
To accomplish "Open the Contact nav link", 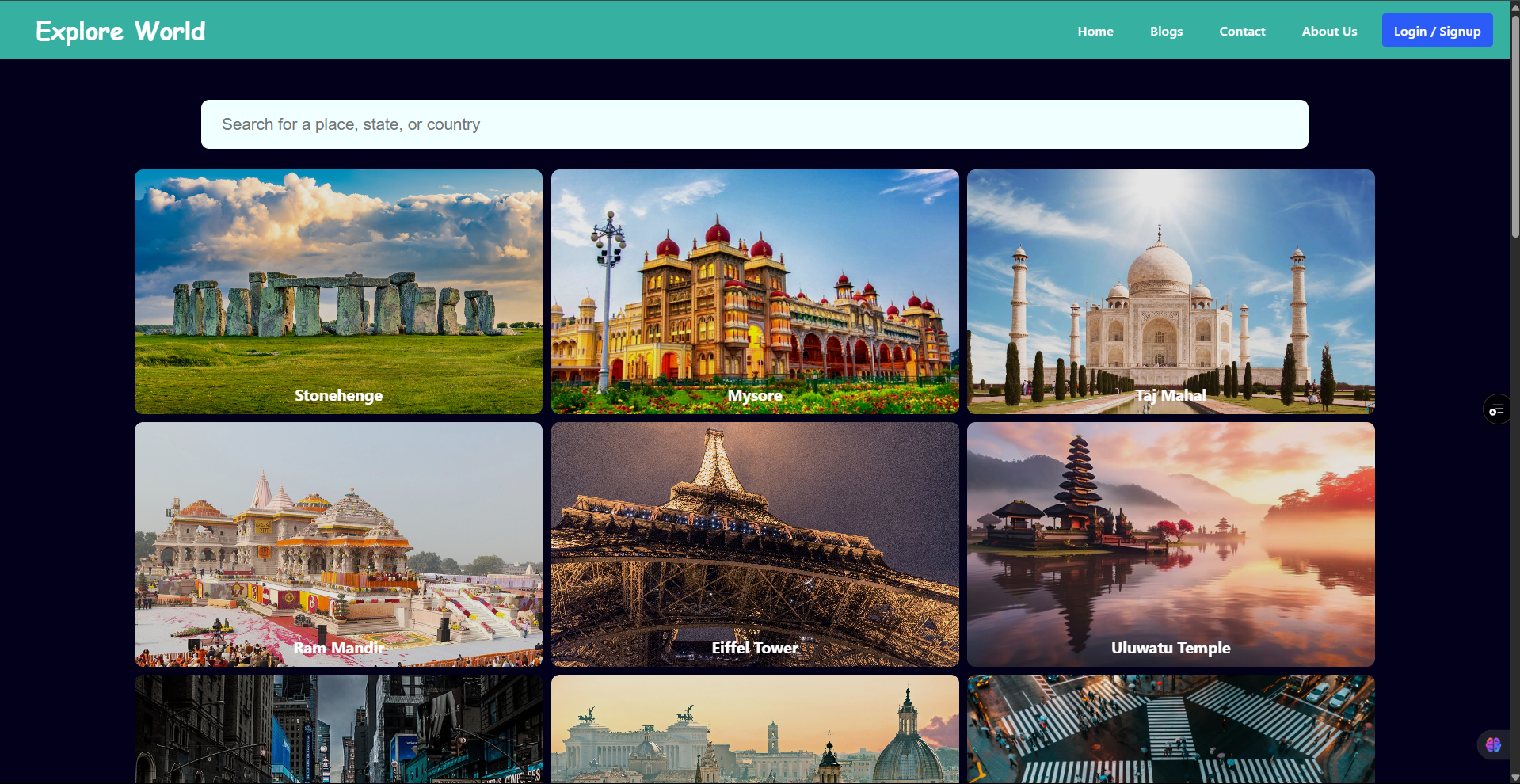I will click(x=1242, y=31).
